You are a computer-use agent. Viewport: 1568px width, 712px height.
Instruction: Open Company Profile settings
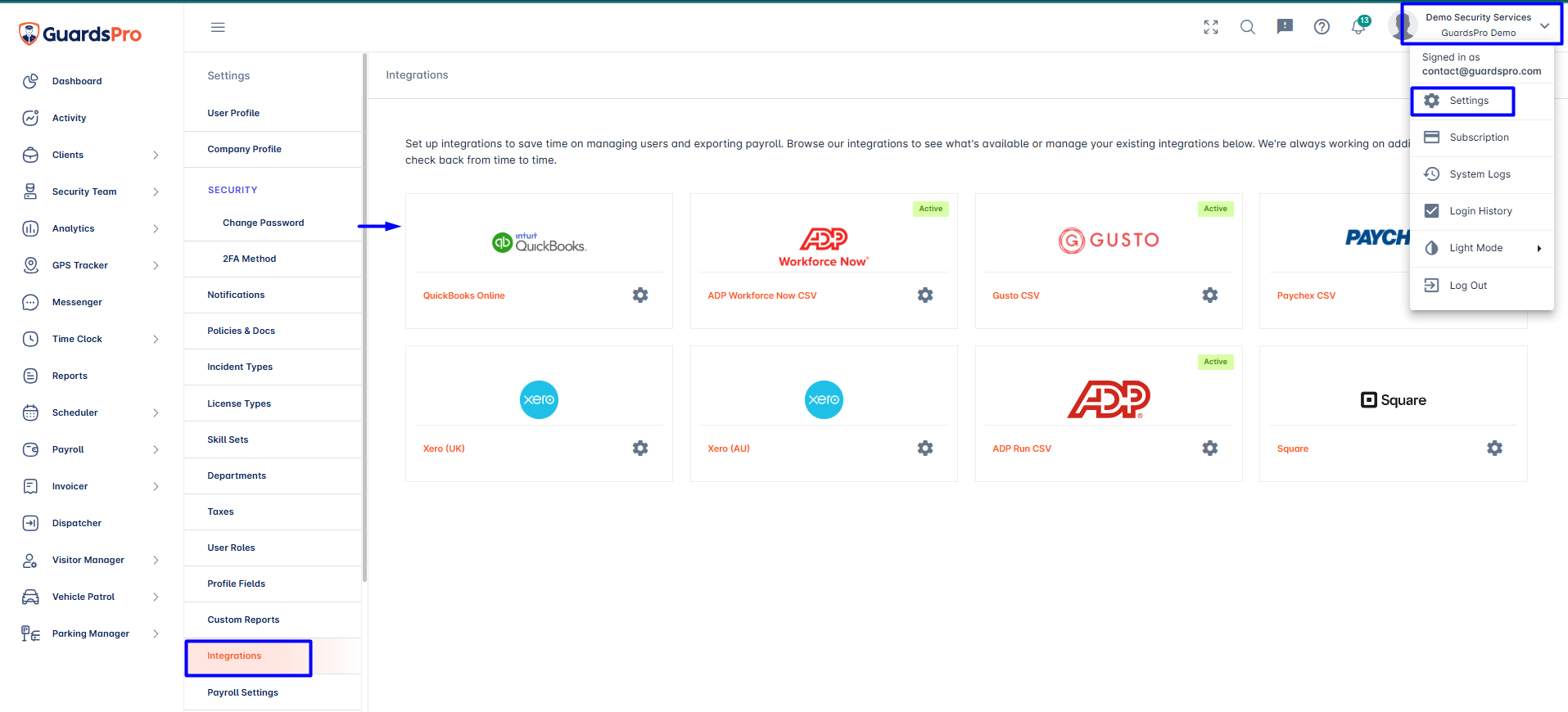click(273, 149)
